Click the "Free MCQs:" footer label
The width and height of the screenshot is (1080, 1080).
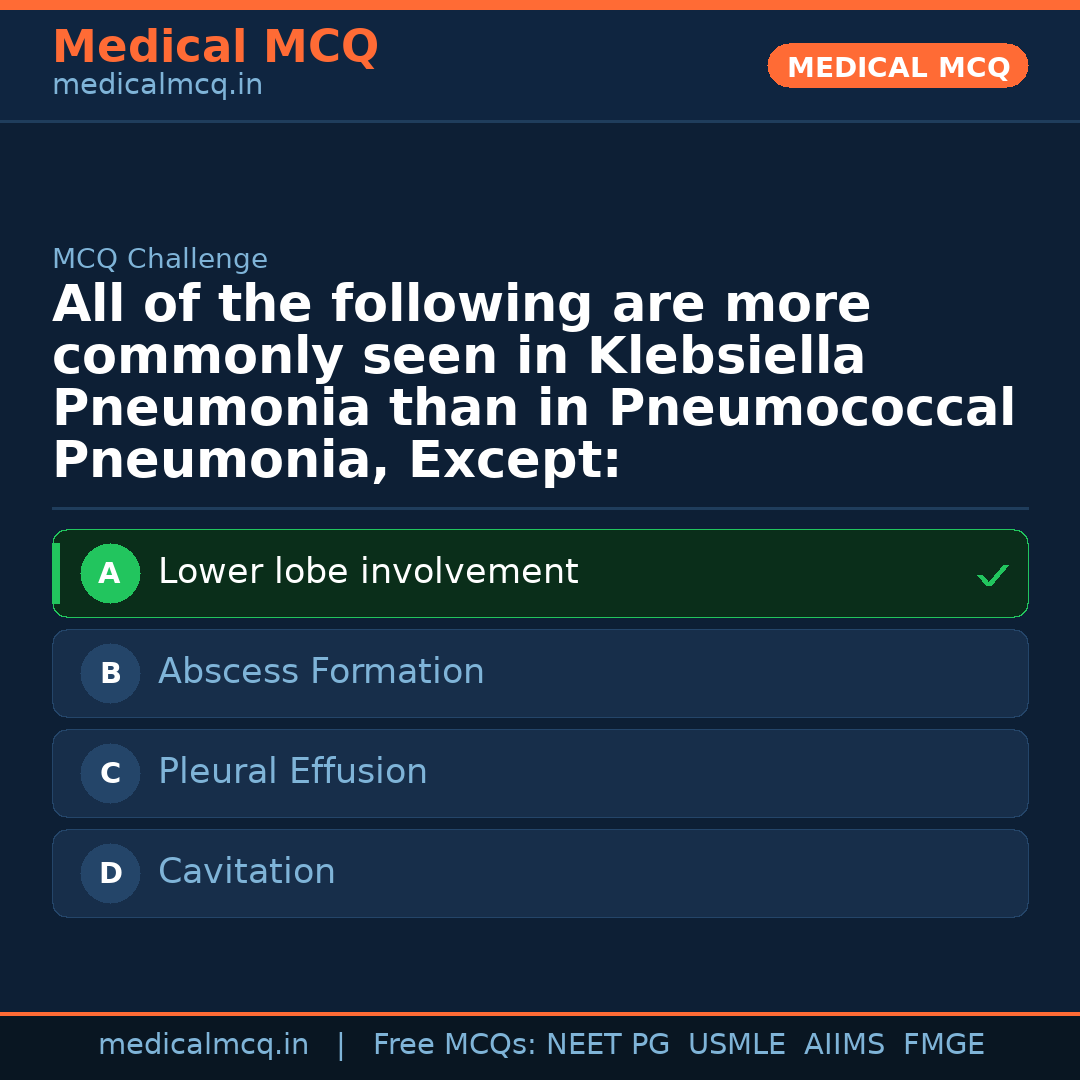(x=455, y=1045)
